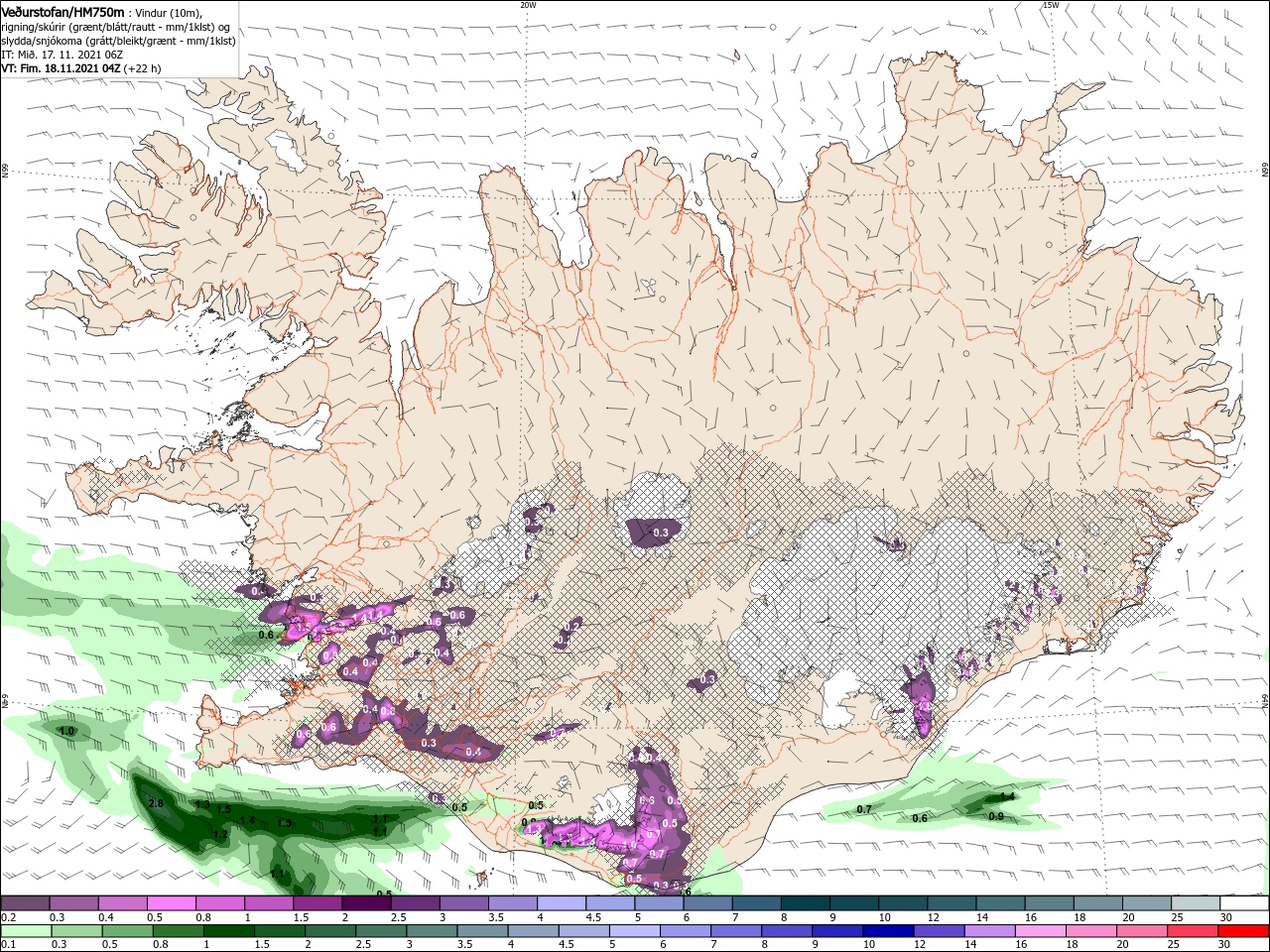Click the bright red swatch ending the rain scale
This screenshot has width=1270, height=952.
[1245, 931]
